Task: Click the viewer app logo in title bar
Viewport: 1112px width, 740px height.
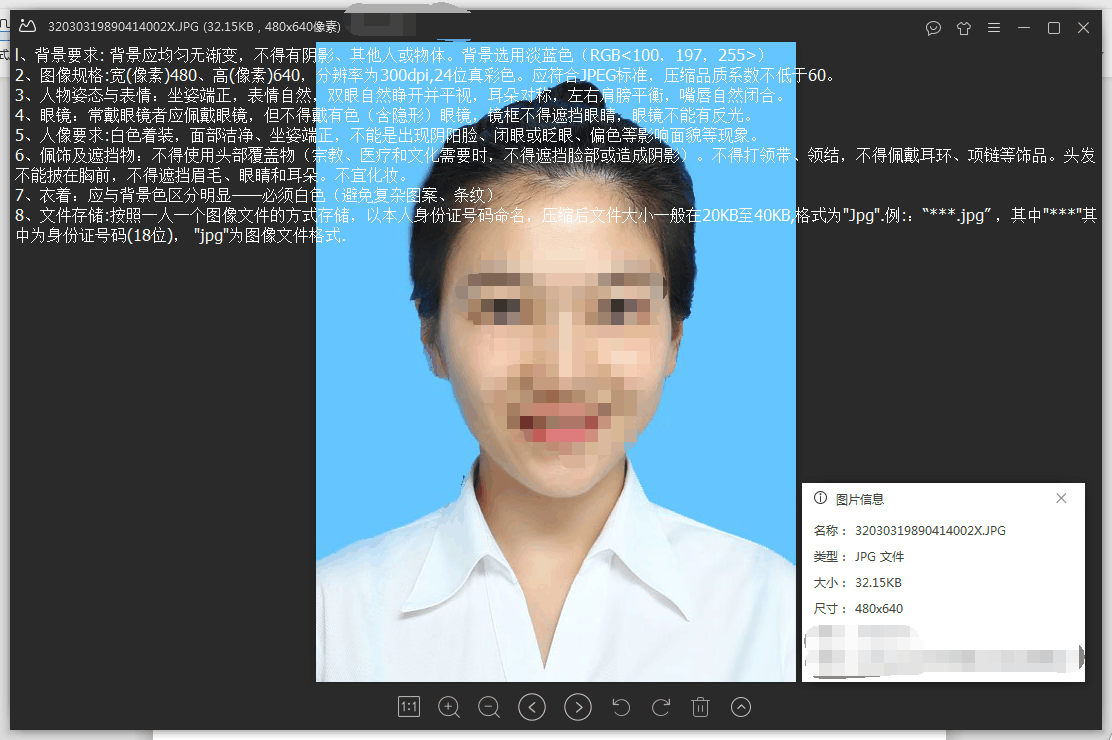Action: tap(28, 27)
